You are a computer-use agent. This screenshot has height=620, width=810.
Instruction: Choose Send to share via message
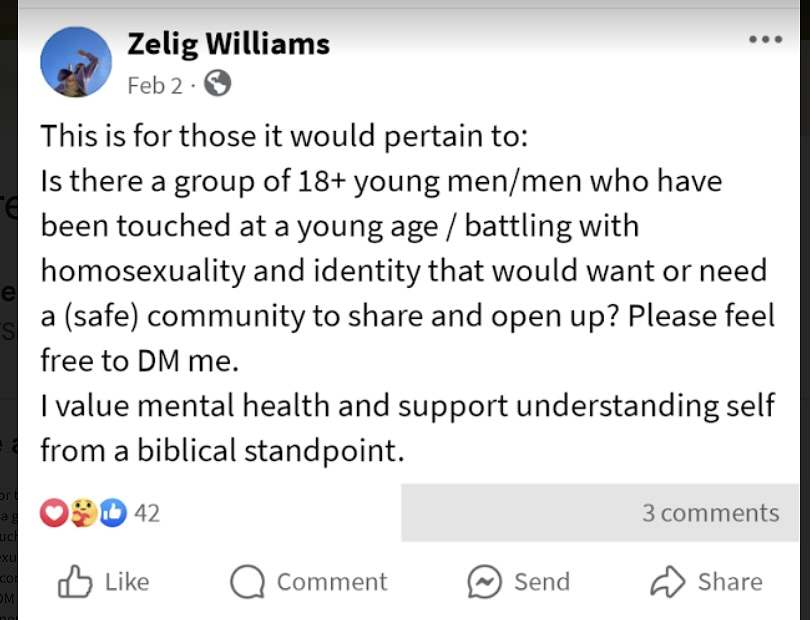point(540,582)
